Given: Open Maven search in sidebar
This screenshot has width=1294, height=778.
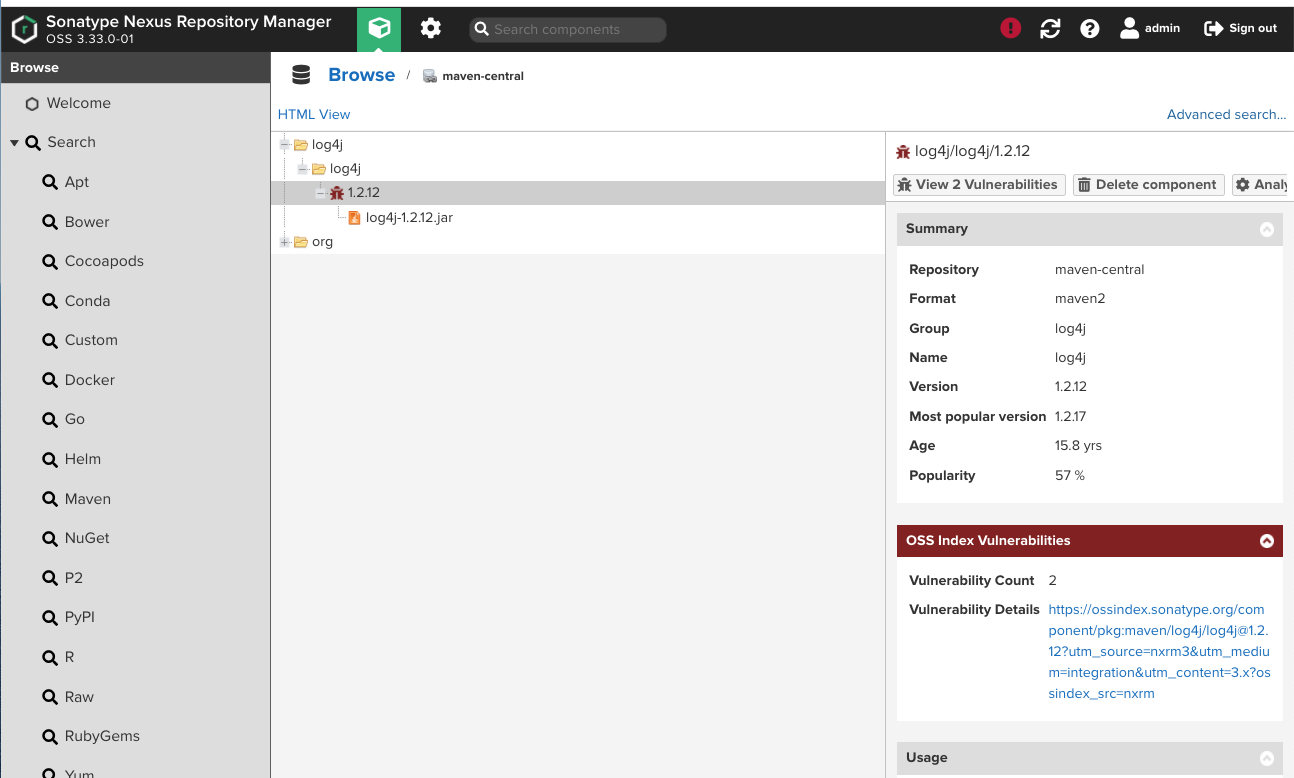Looking at the screenshot, I should point(87,499).
